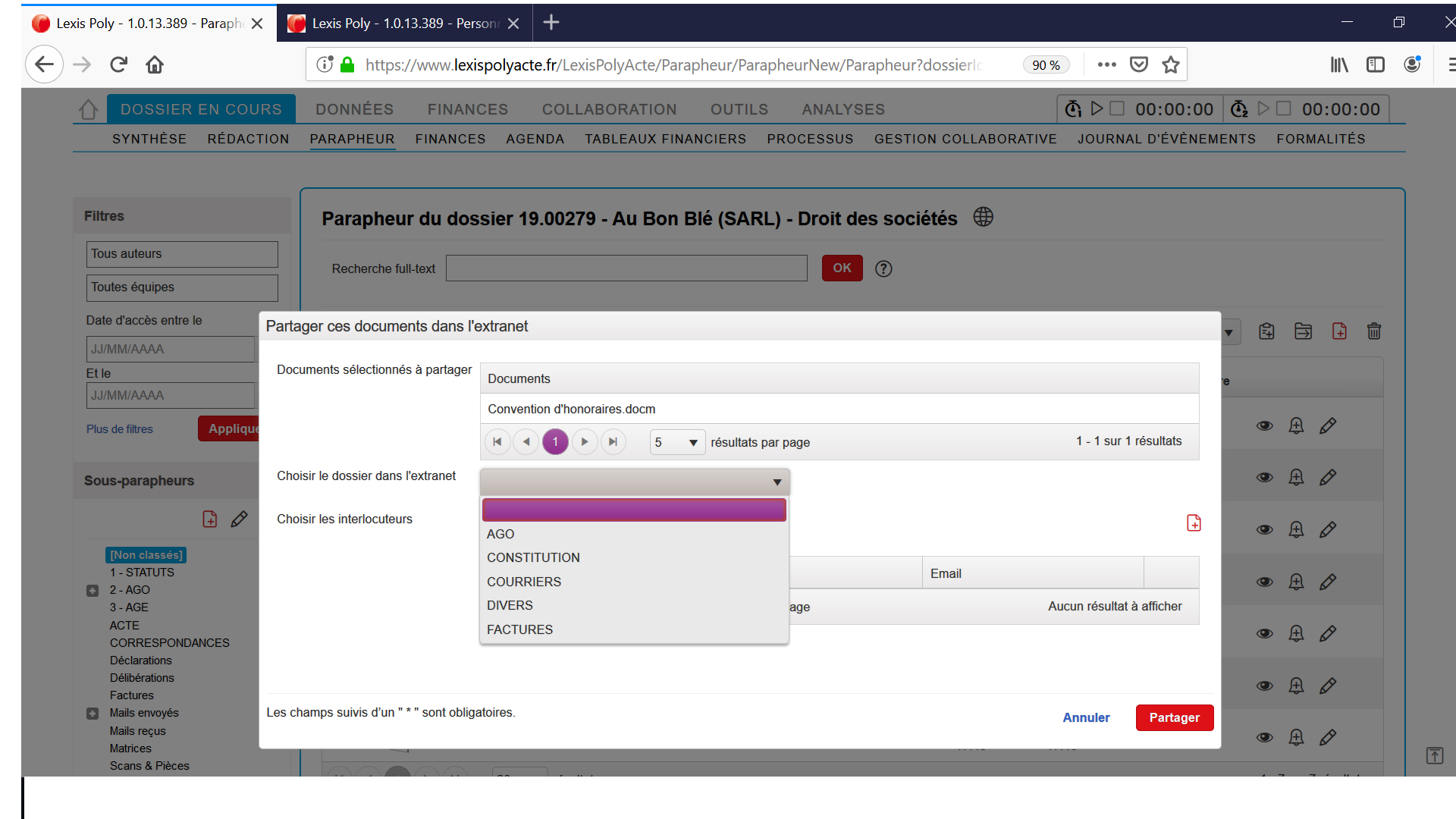Click the clipboard icon in parapheur toolbar
1456x819 pixels.
pos(1266,331)
